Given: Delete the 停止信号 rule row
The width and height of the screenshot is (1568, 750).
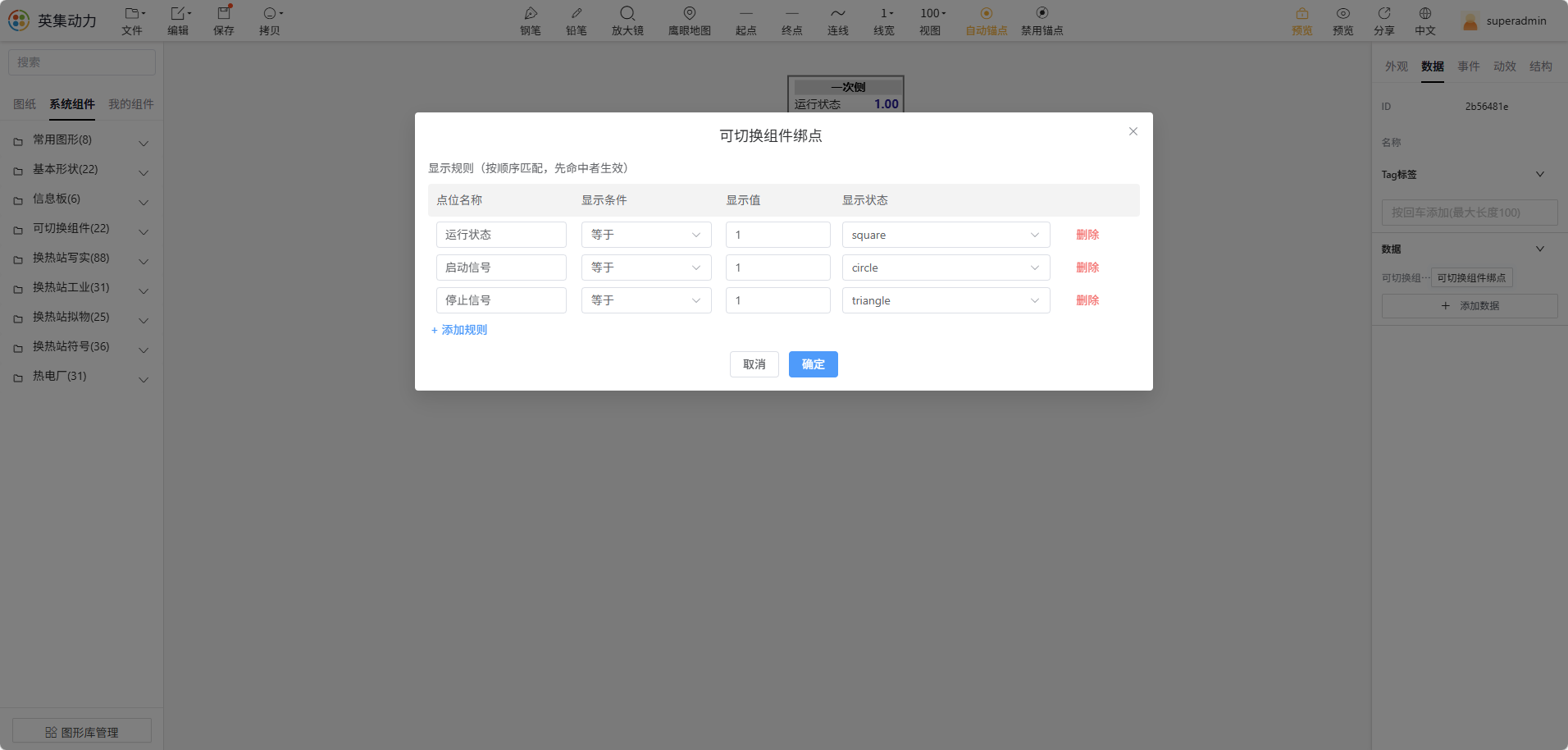Looking at the screenshot, I should coord(1087,300).
